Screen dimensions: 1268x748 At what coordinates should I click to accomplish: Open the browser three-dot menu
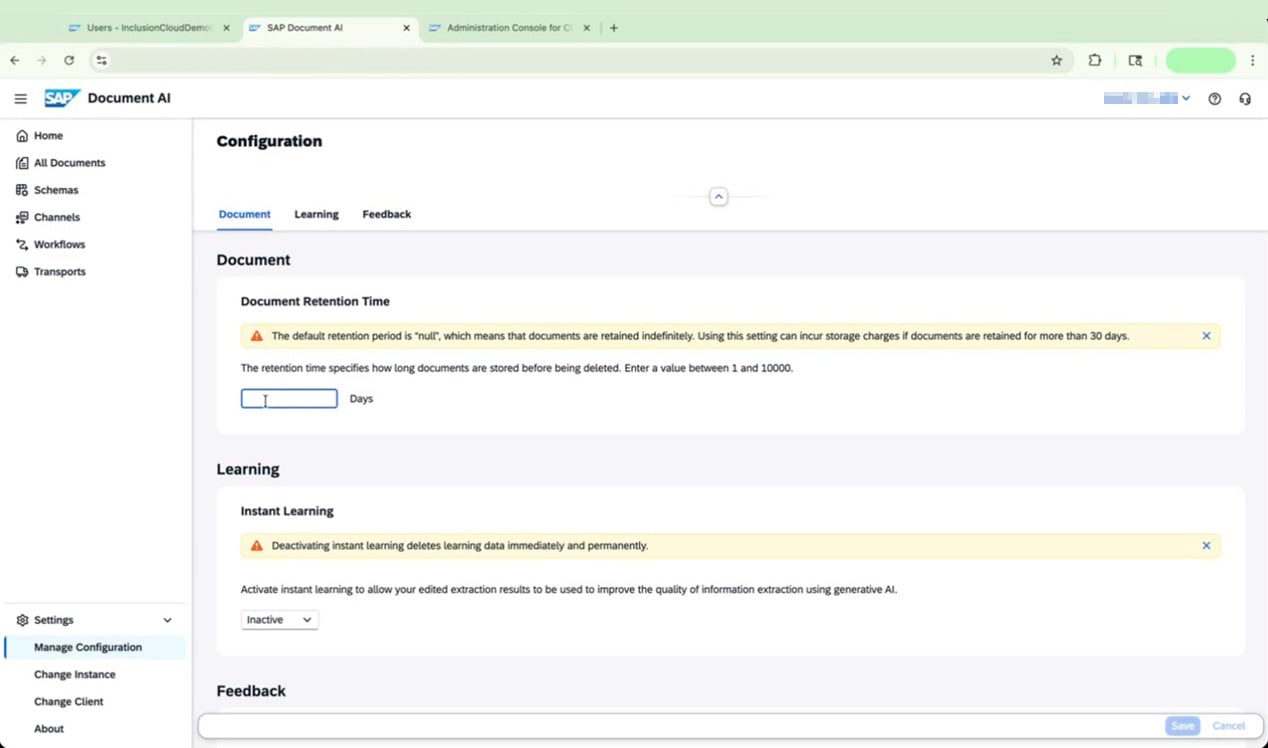[1252, 60]
